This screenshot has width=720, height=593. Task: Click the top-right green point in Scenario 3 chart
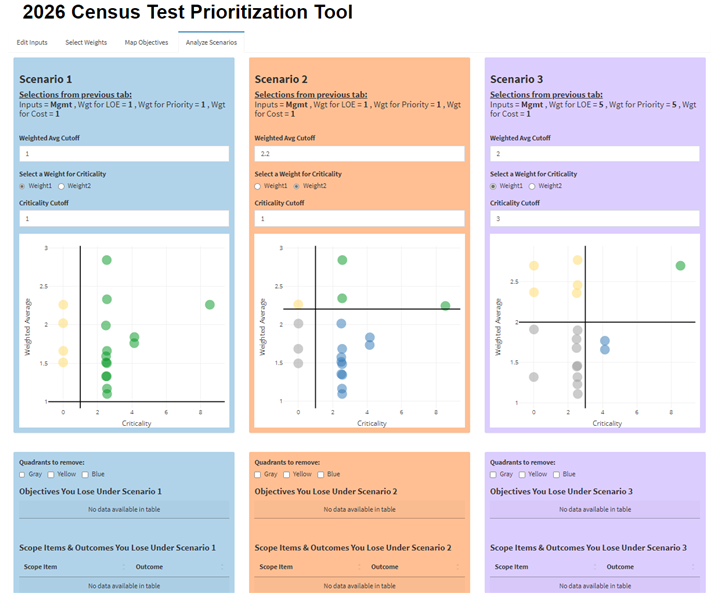click(x=680, y=266)
